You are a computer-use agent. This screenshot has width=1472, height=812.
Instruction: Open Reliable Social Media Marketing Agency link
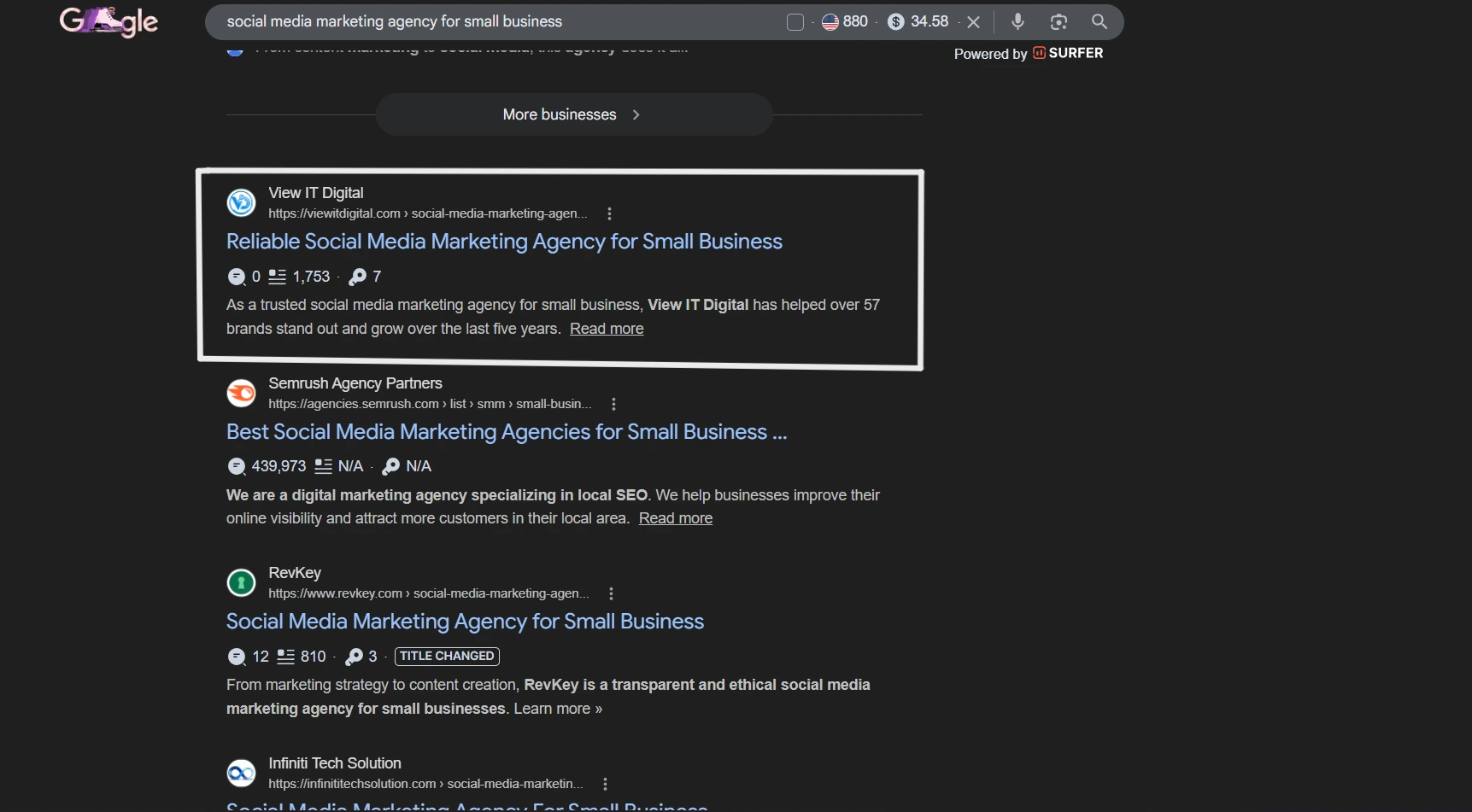click(x=503, y=242)
